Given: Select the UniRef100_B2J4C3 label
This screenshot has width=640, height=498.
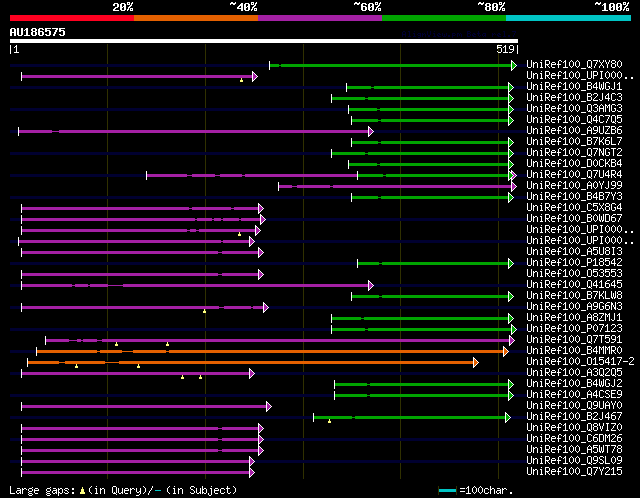Looking at the screenshot, I should point(574,98).
